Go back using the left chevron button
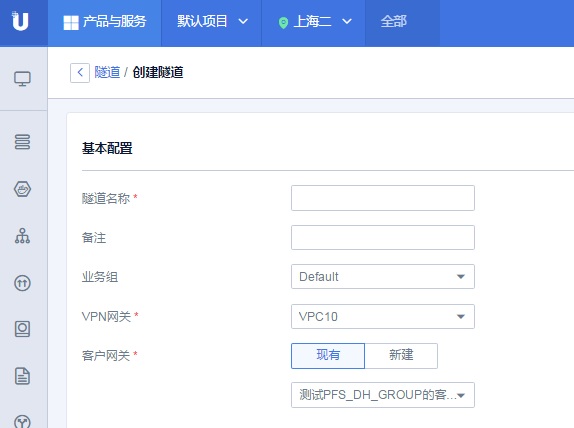Image resolution: width=574 pixels, height=428 pixels. point(80,72)
